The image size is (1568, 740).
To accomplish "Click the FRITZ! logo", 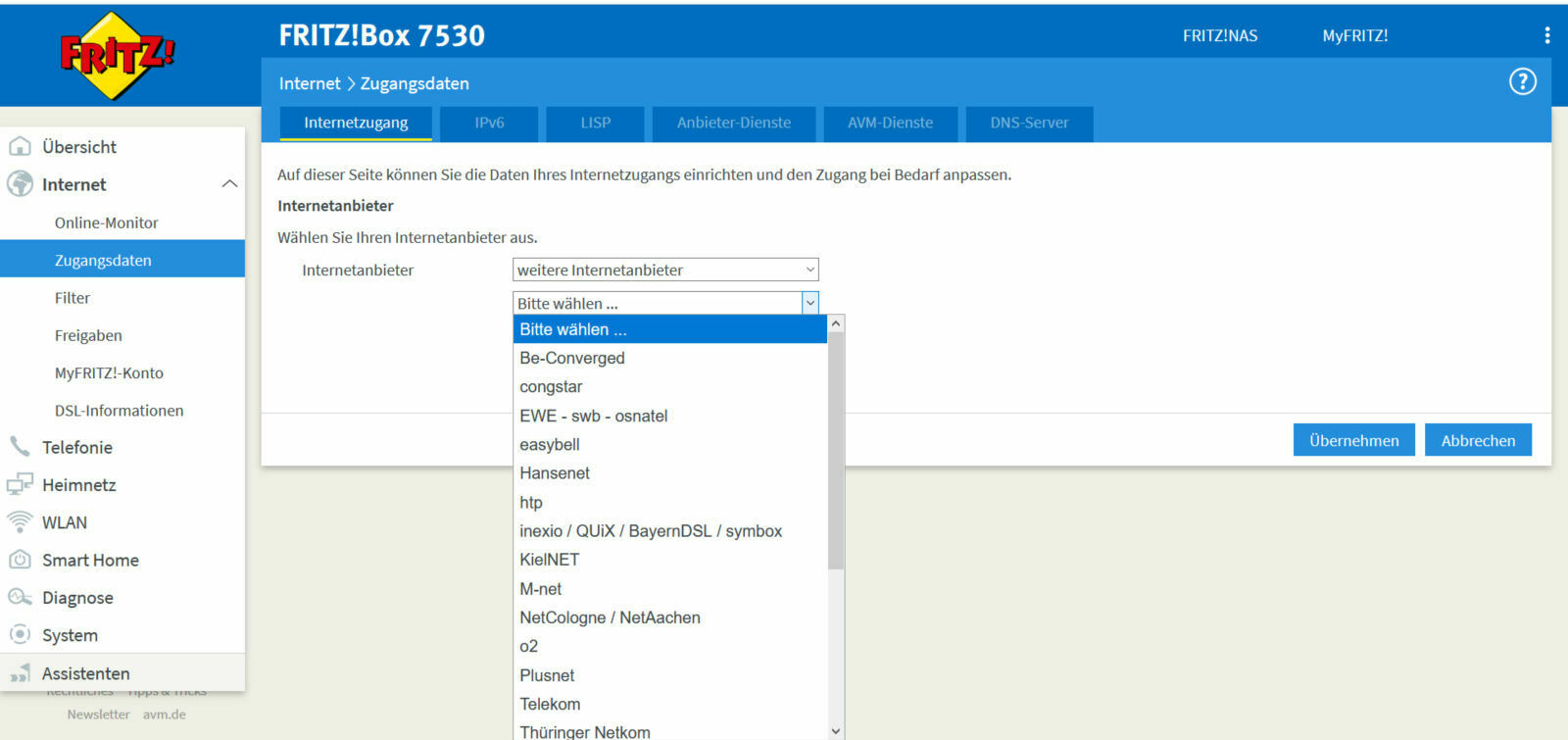I will 117,55.
